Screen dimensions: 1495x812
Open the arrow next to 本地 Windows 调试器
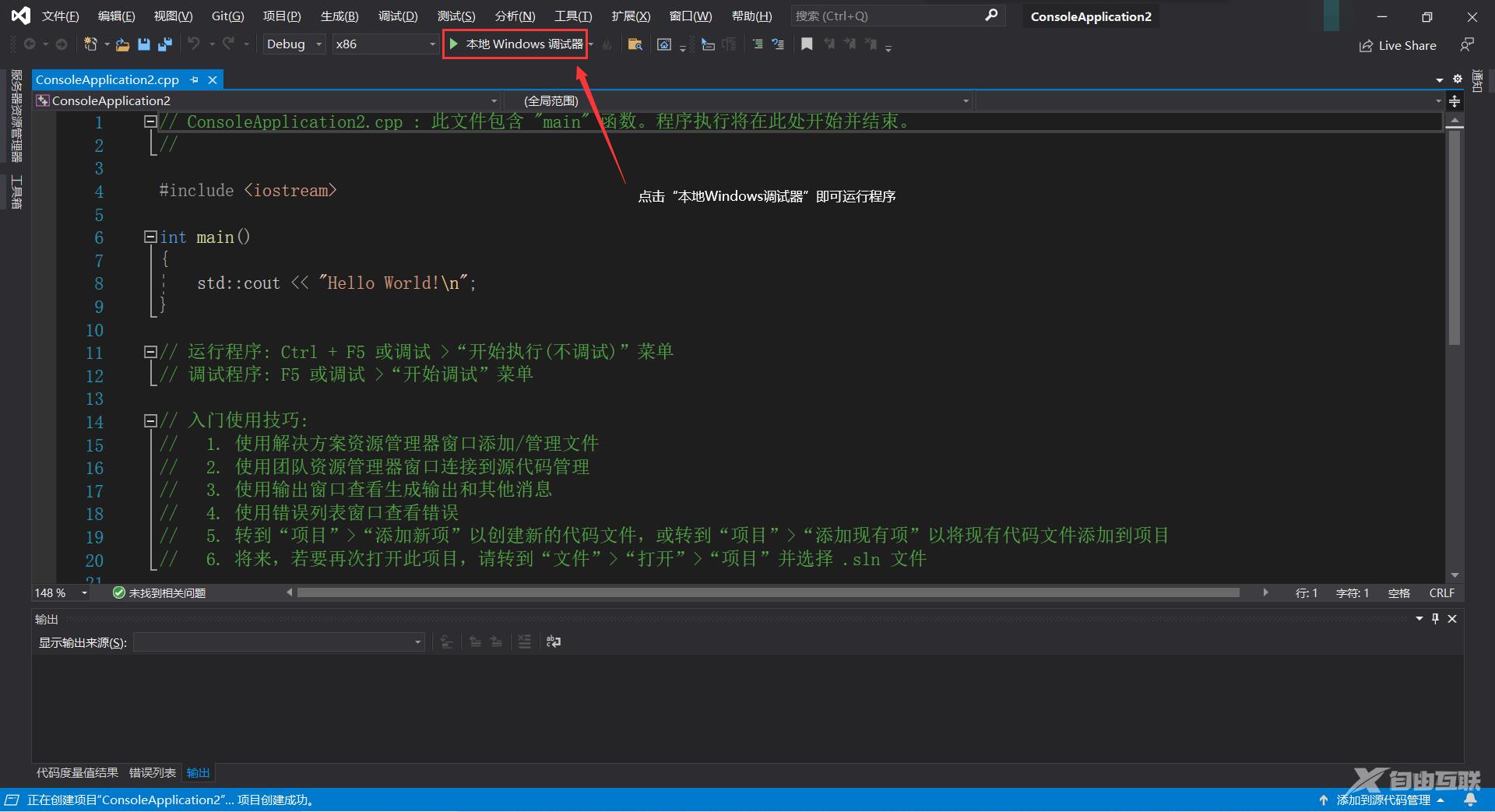(591, 44)
